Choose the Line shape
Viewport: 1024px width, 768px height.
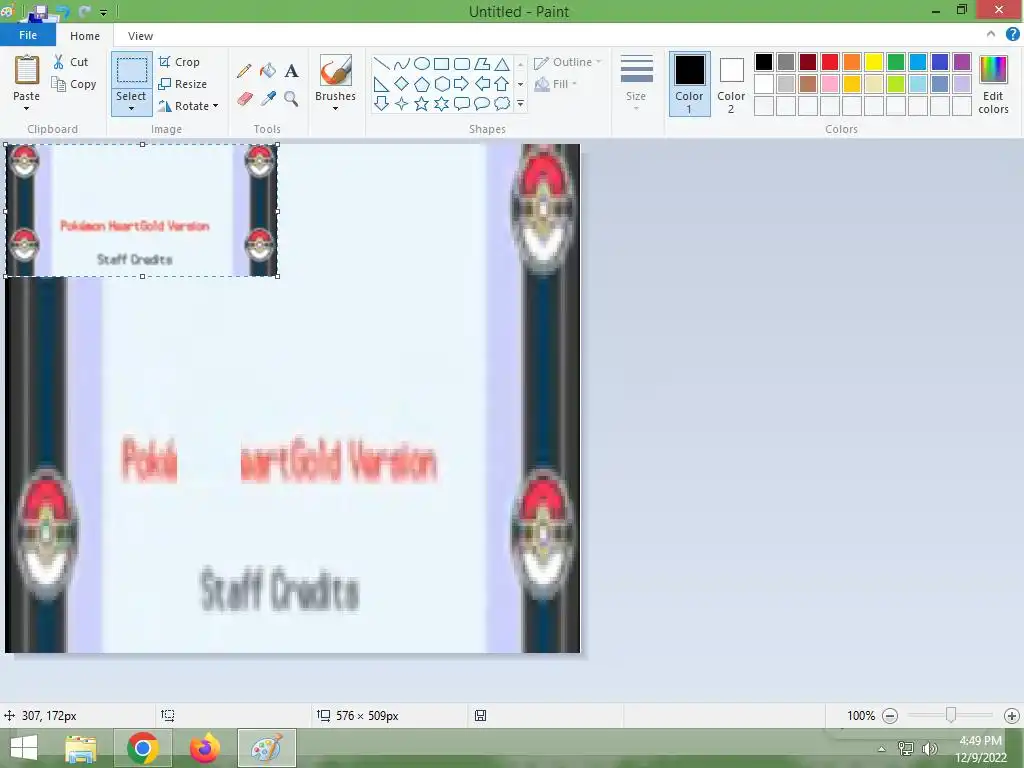tap(381, 63)
